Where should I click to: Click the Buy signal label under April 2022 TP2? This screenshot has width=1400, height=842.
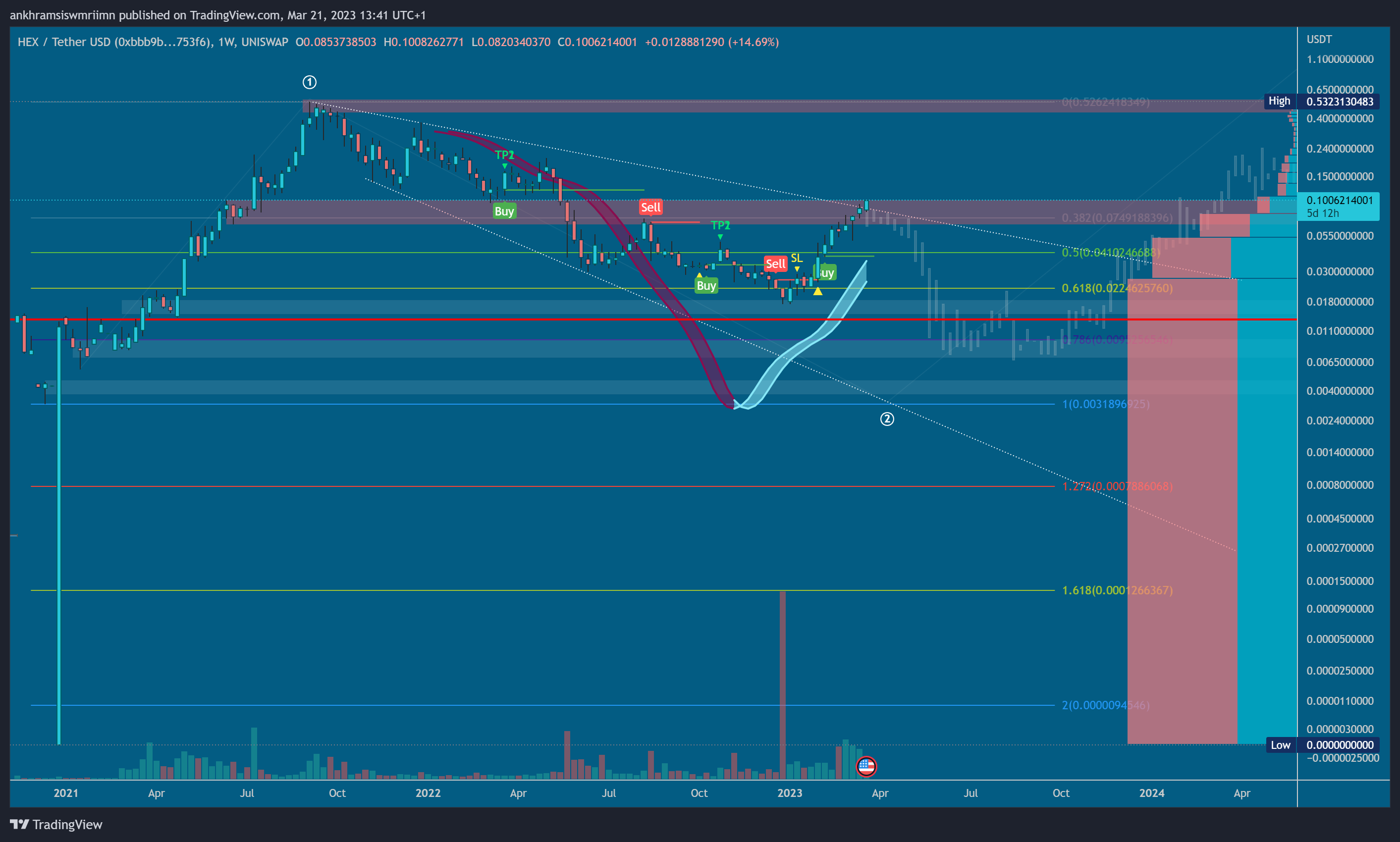click(504, 211)
